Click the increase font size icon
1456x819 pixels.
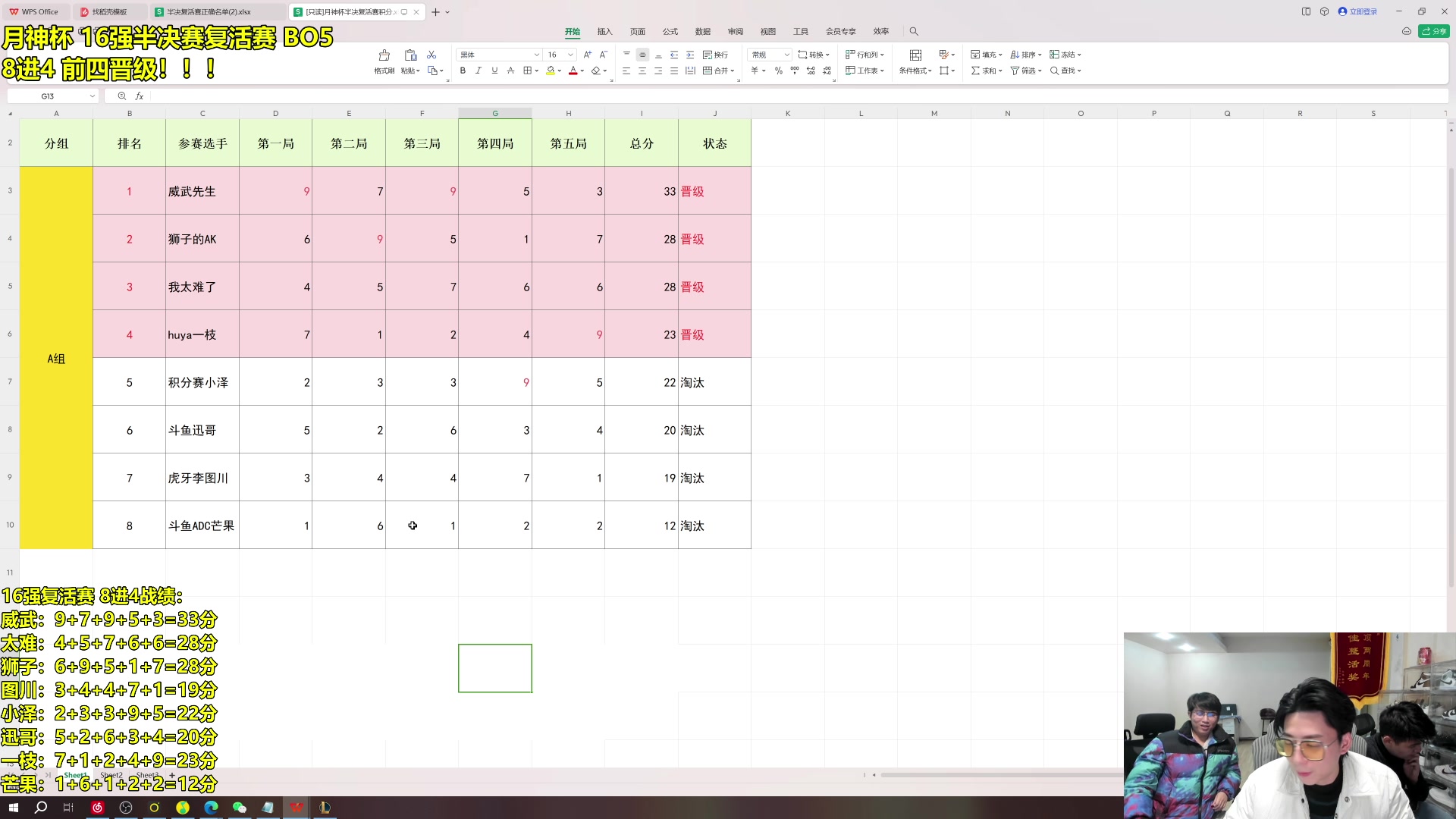point(587,55)
